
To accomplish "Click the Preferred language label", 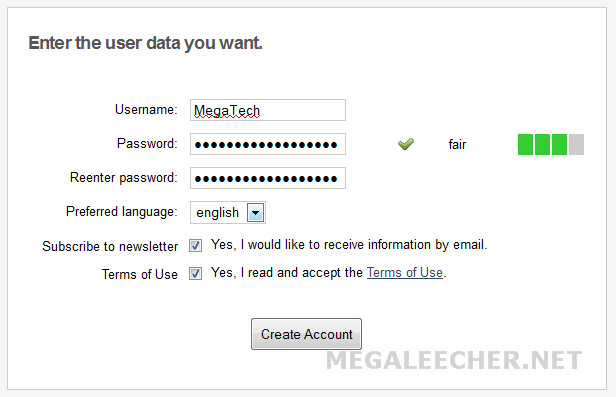I will pos(122,212).
